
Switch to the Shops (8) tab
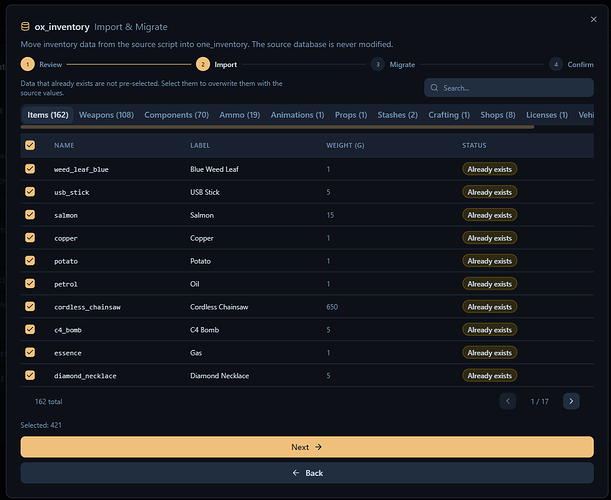[x=498, y=115]
